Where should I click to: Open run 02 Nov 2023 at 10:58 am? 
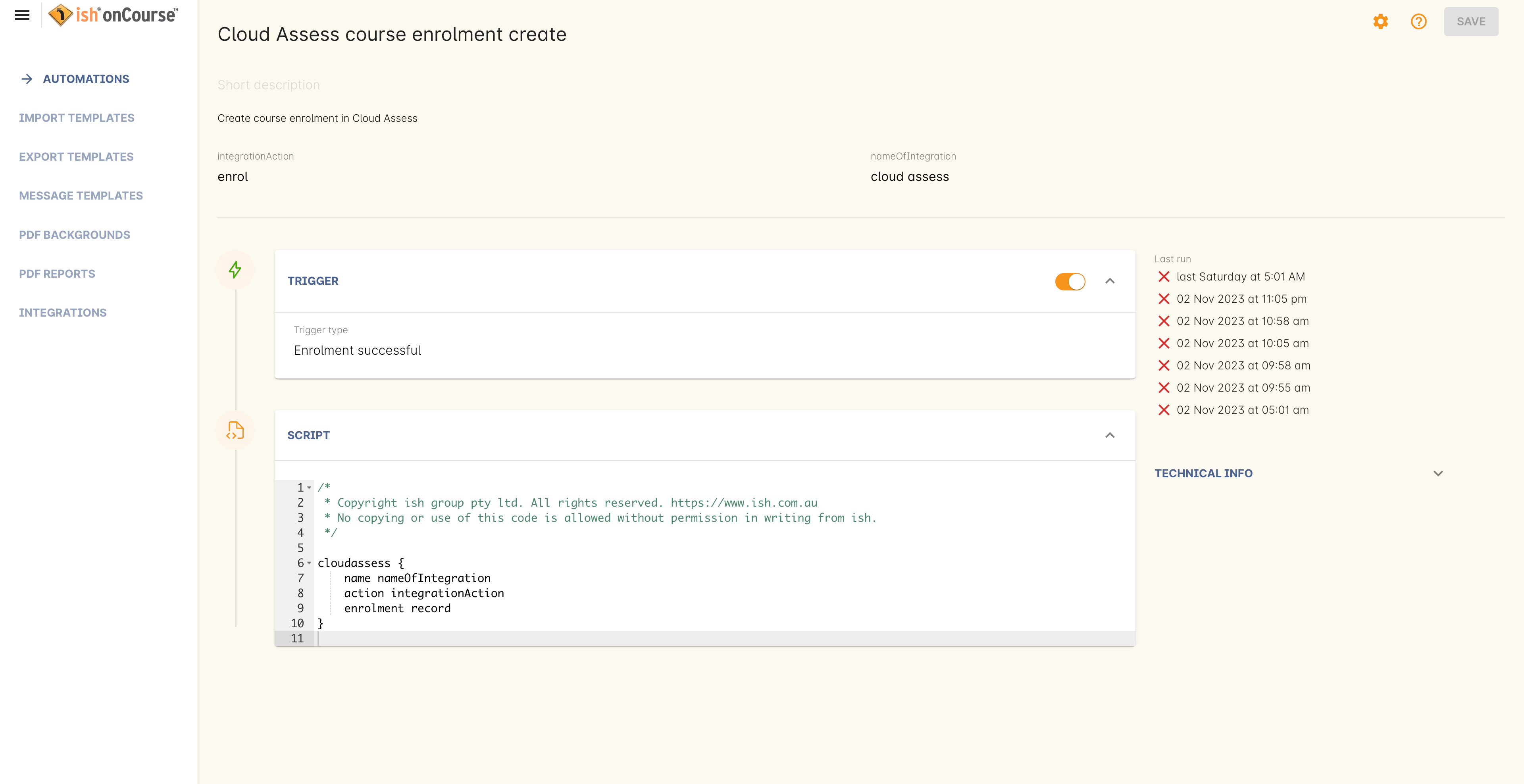coord(1242,321)
